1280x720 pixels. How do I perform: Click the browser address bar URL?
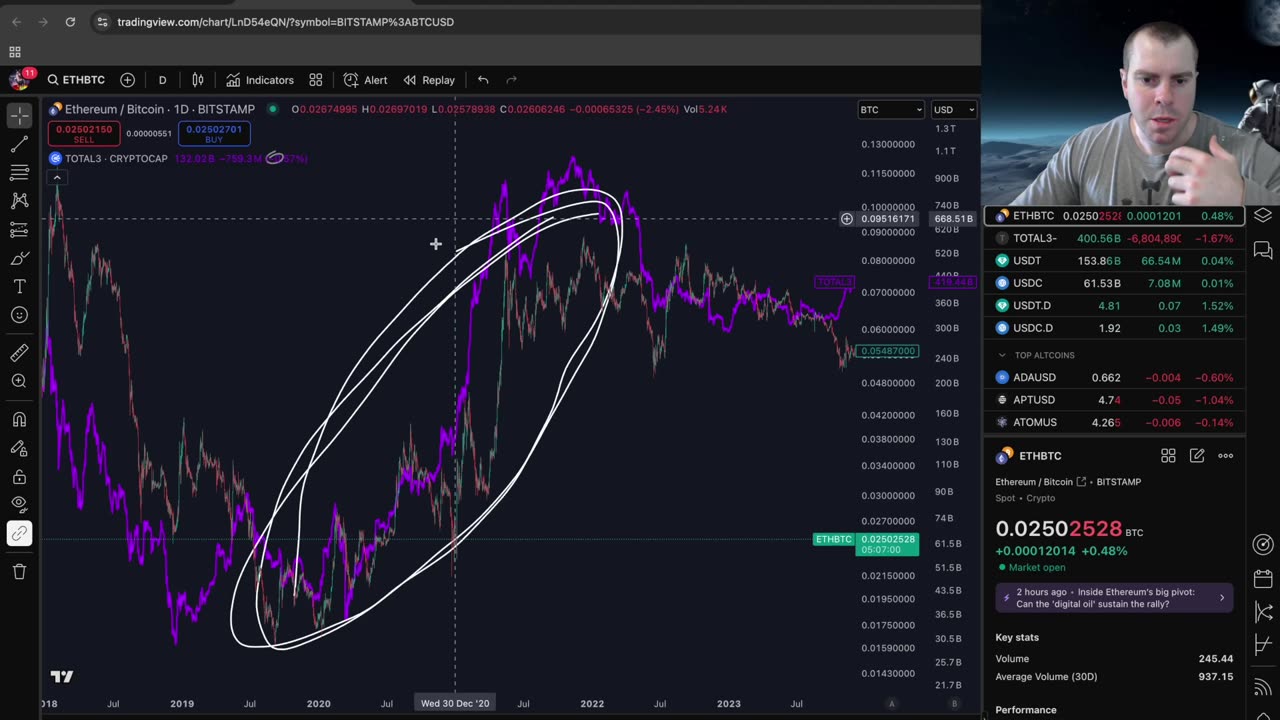(x=285, y=22)
